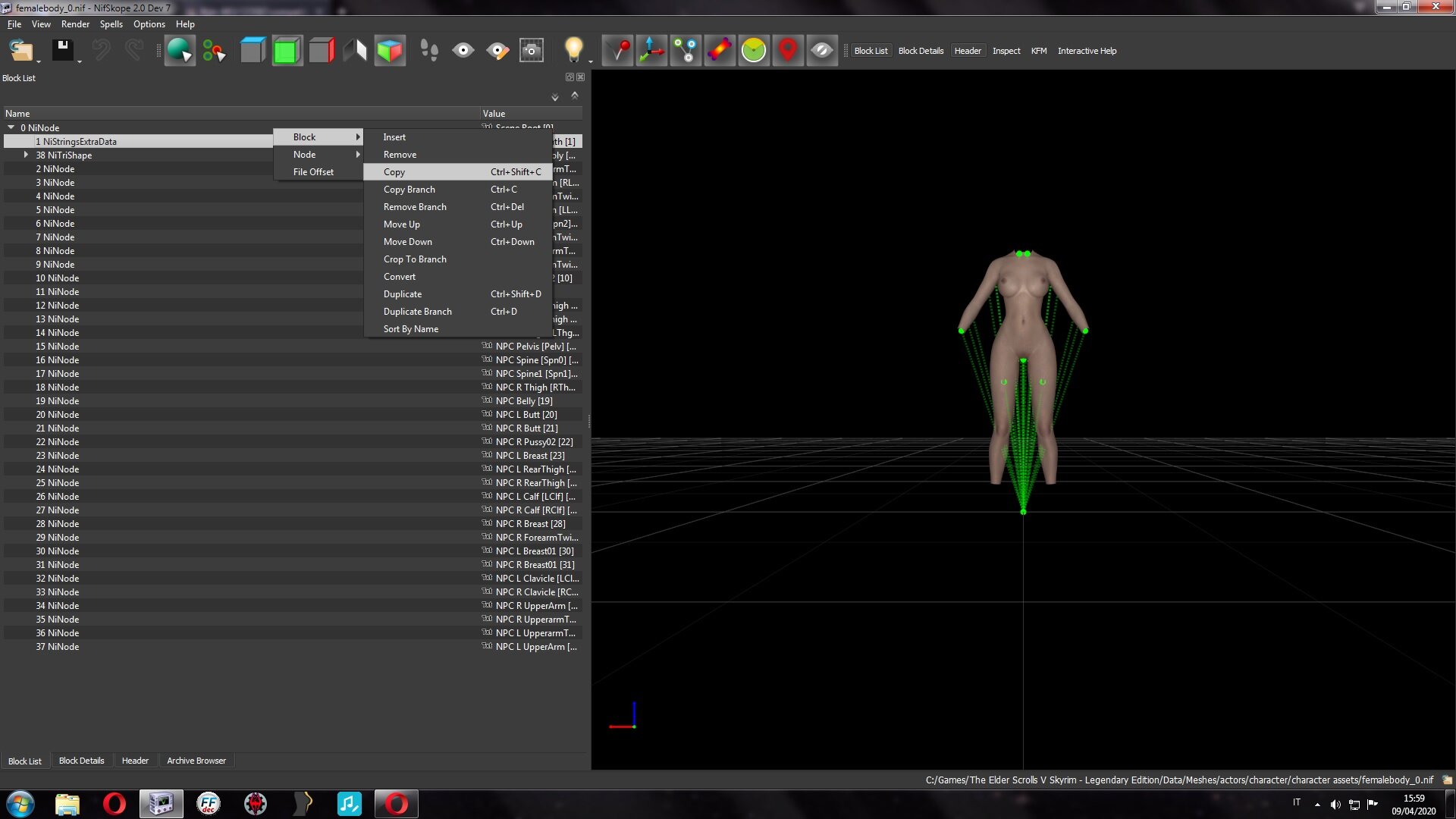The image size is (1456, 819).
Task: Click Duplicate in the Block submenu
Action: click(x=457, y=294)
